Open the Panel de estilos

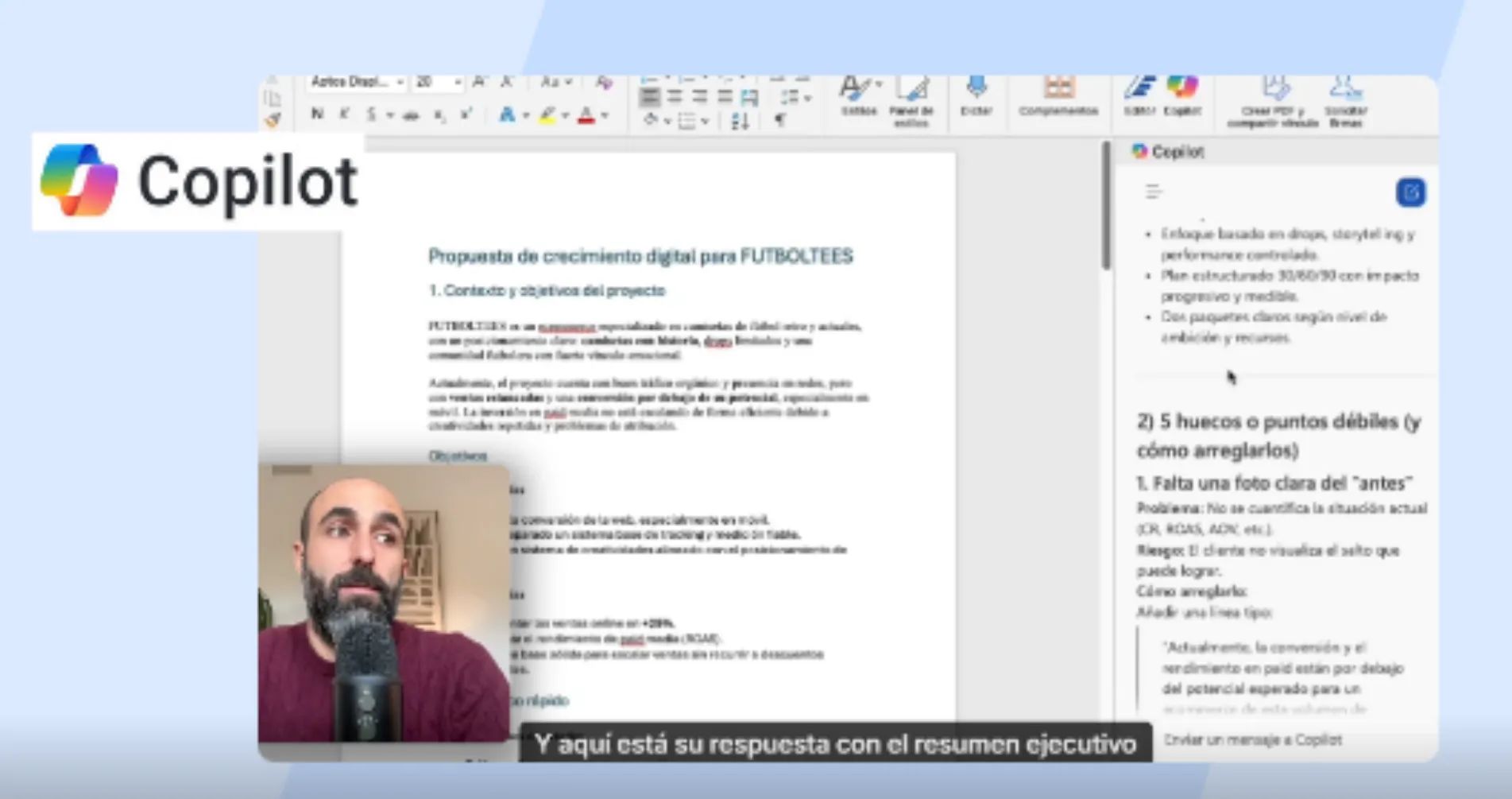911,98
